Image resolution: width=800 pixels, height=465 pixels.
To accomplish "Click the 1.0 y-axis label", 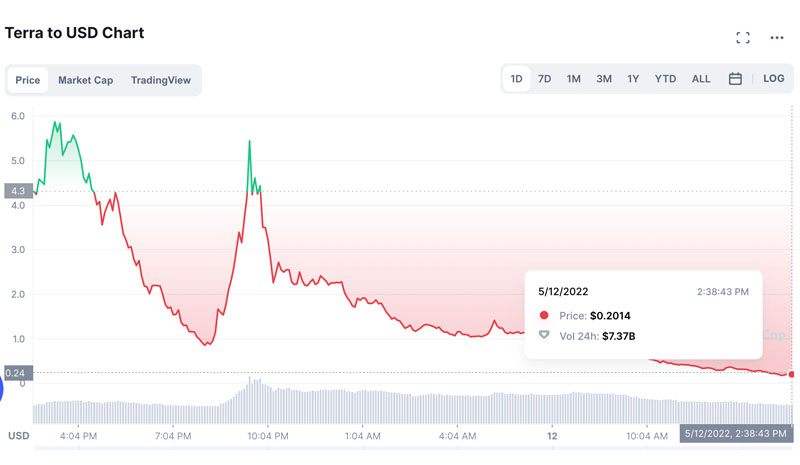I will 18,339.
